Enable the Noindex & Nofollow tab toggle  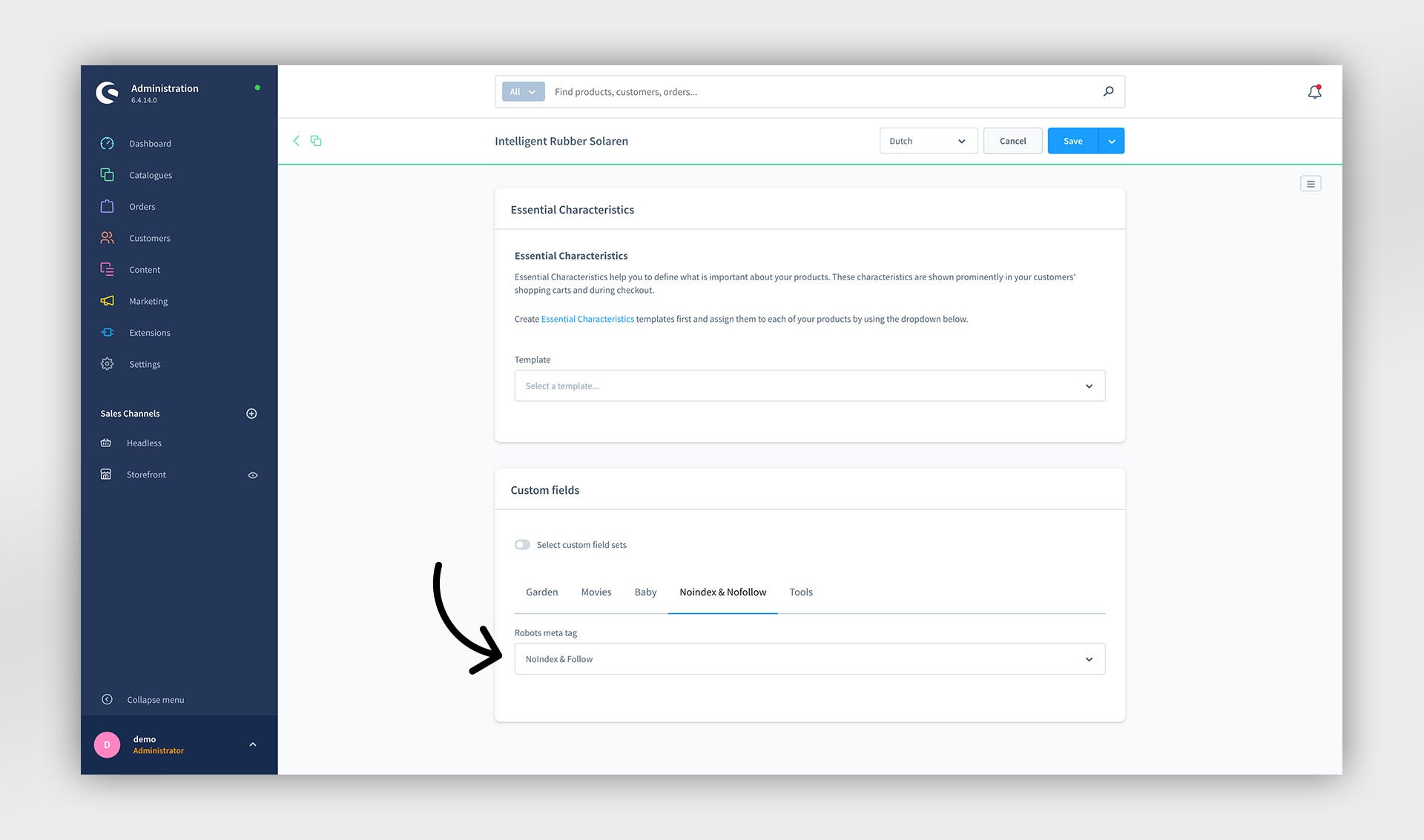[521, 544]
